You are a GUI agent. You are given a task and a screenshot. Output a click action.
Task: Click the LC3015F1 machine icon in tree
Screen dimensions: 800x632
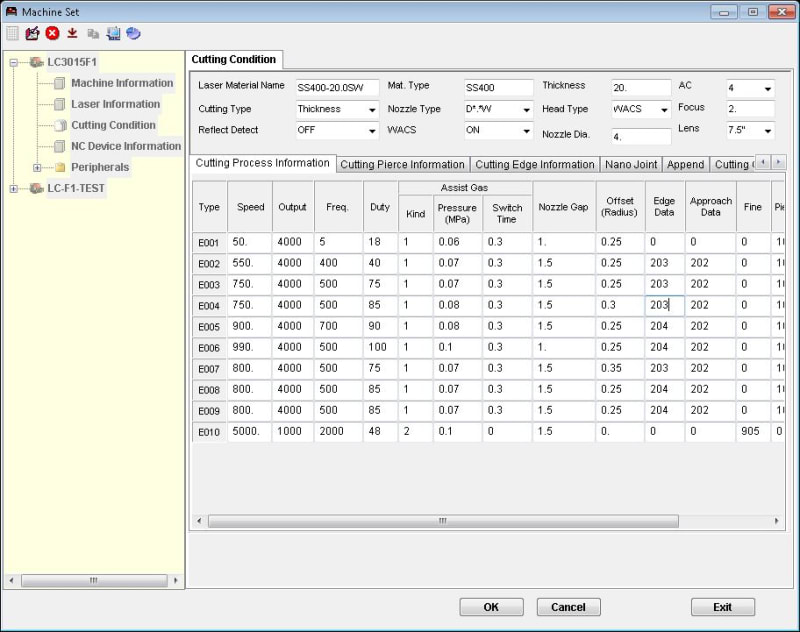(36, 62)
